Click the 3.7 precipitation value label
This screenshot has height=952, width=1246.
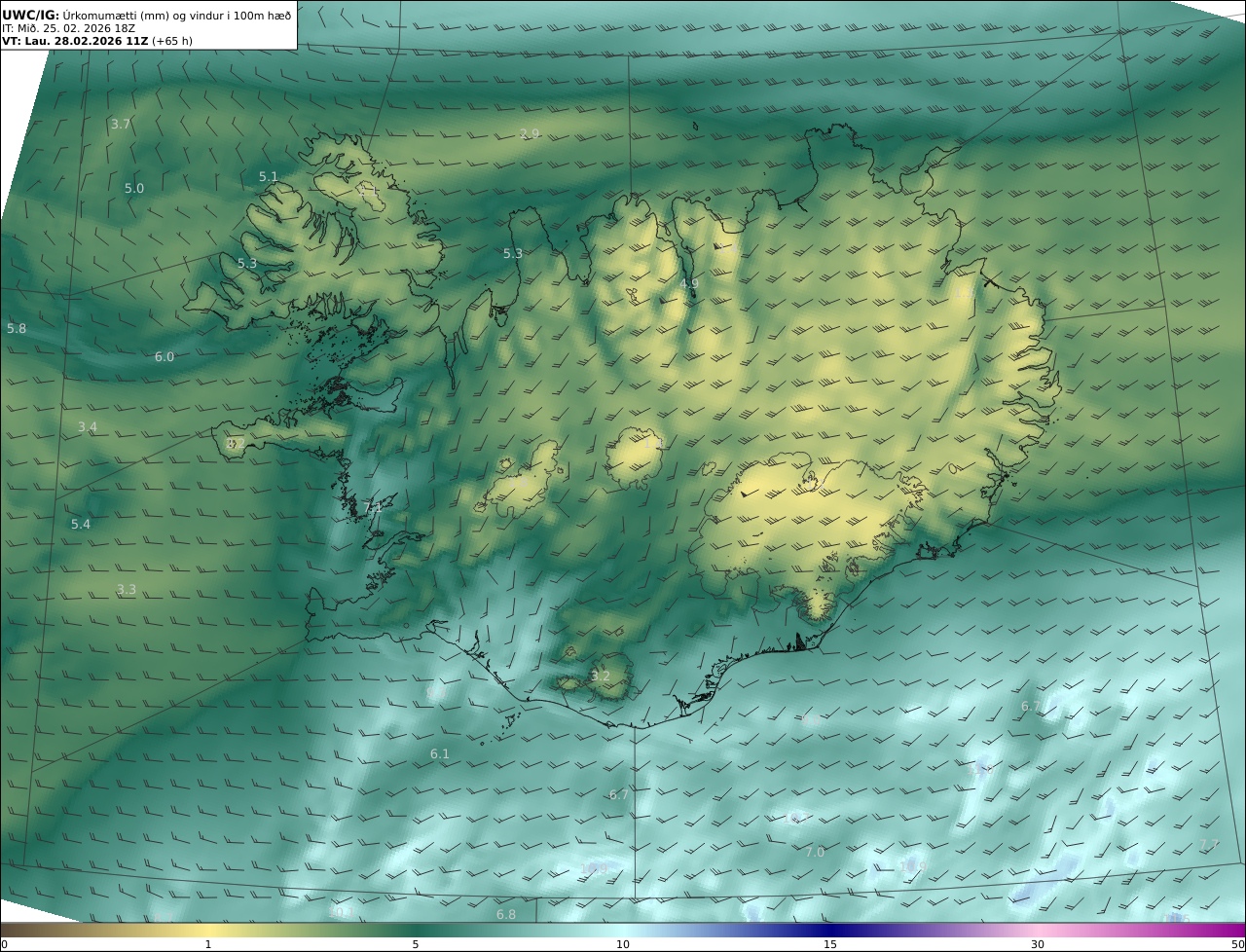pyautogui.click(x=121, y=125)
